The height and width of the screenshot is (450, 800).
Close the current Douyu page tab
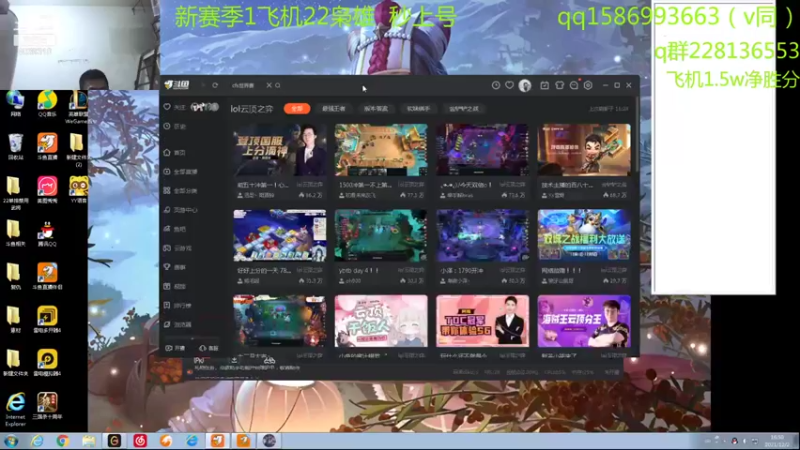[269, 85]
